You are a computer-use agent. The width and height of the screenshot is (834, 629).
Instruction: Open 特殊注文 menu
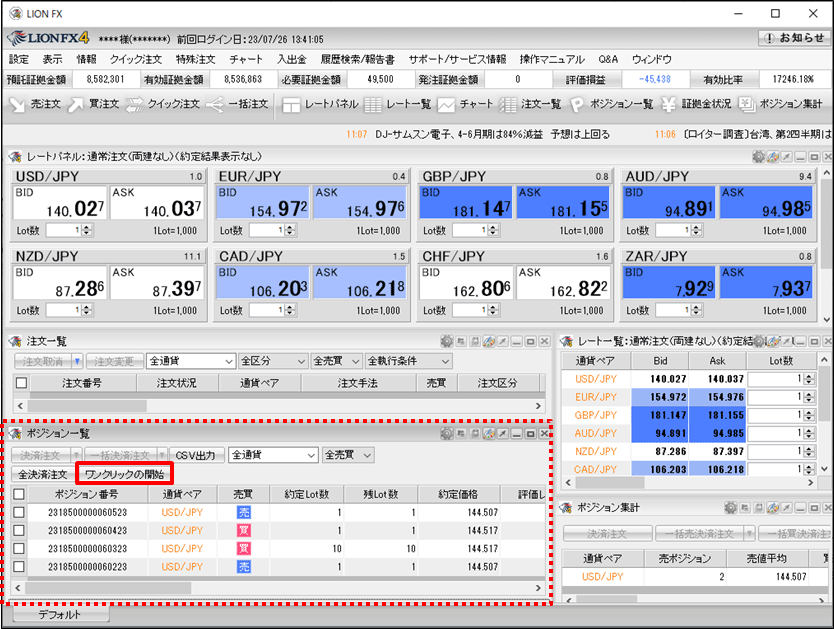[196, 60]
